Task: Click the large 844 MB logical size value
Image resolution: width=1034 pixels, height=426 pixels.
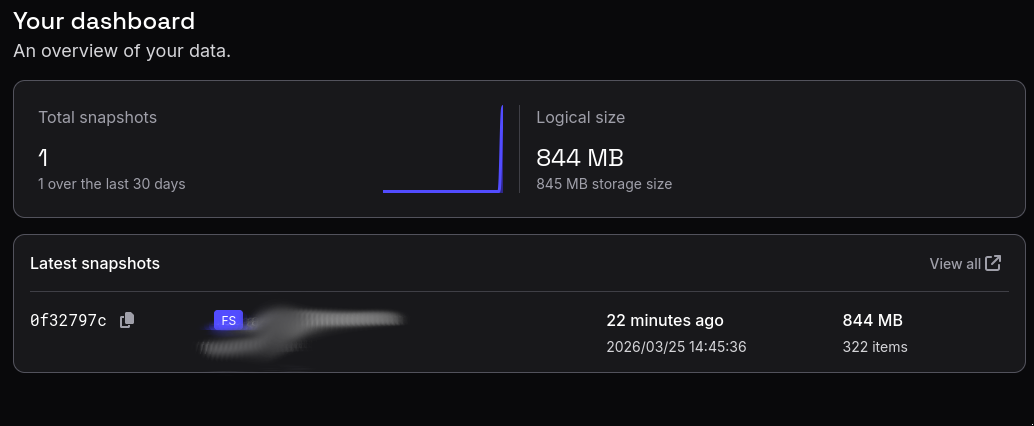Action: (580, 158)
